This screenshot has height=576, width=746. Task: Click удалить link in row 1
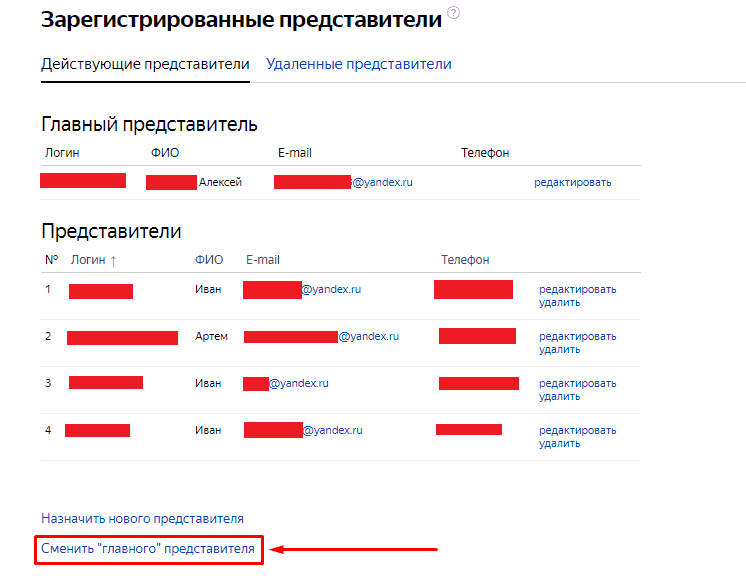559,303
